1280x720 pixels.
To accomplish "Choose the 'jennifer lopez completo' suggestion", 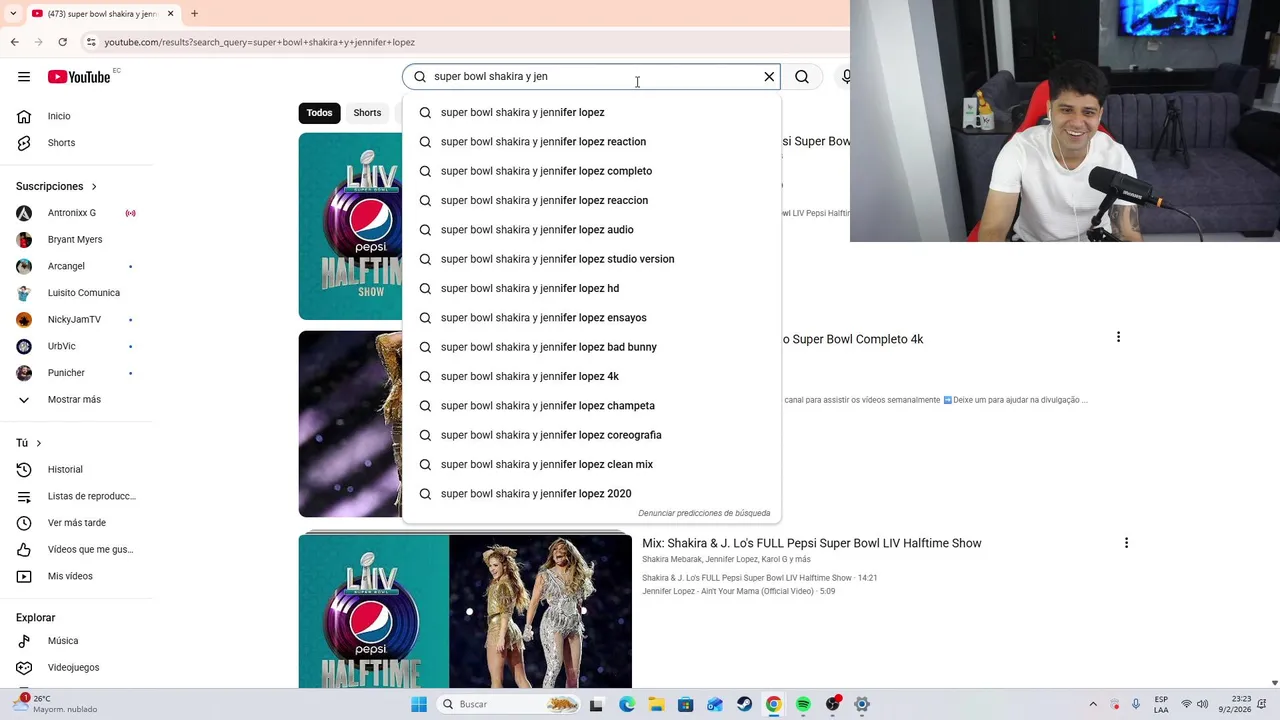I will click(x=591, y=171).
